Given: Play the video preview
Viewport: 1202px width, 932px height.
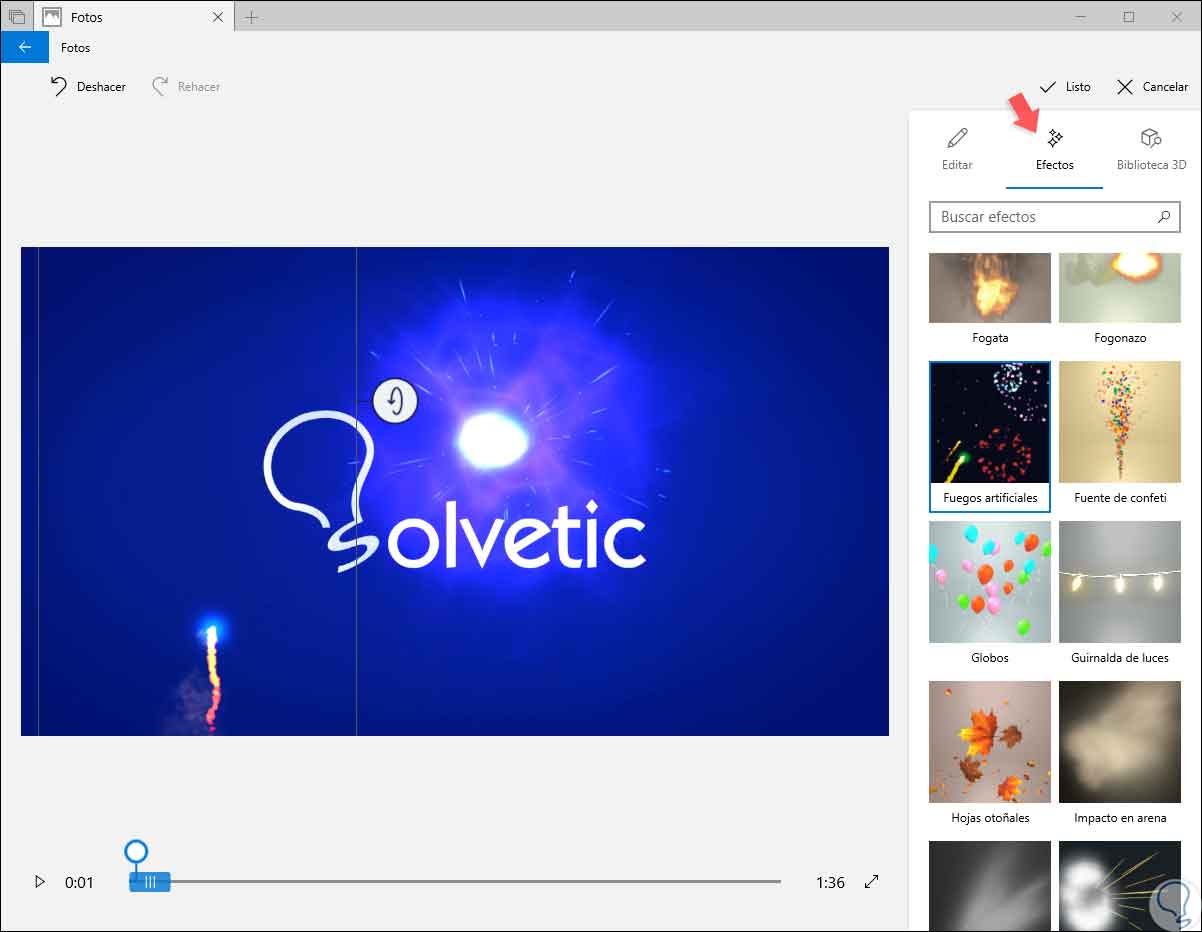Looking at the screenshot, I should (x=40, y=882).
